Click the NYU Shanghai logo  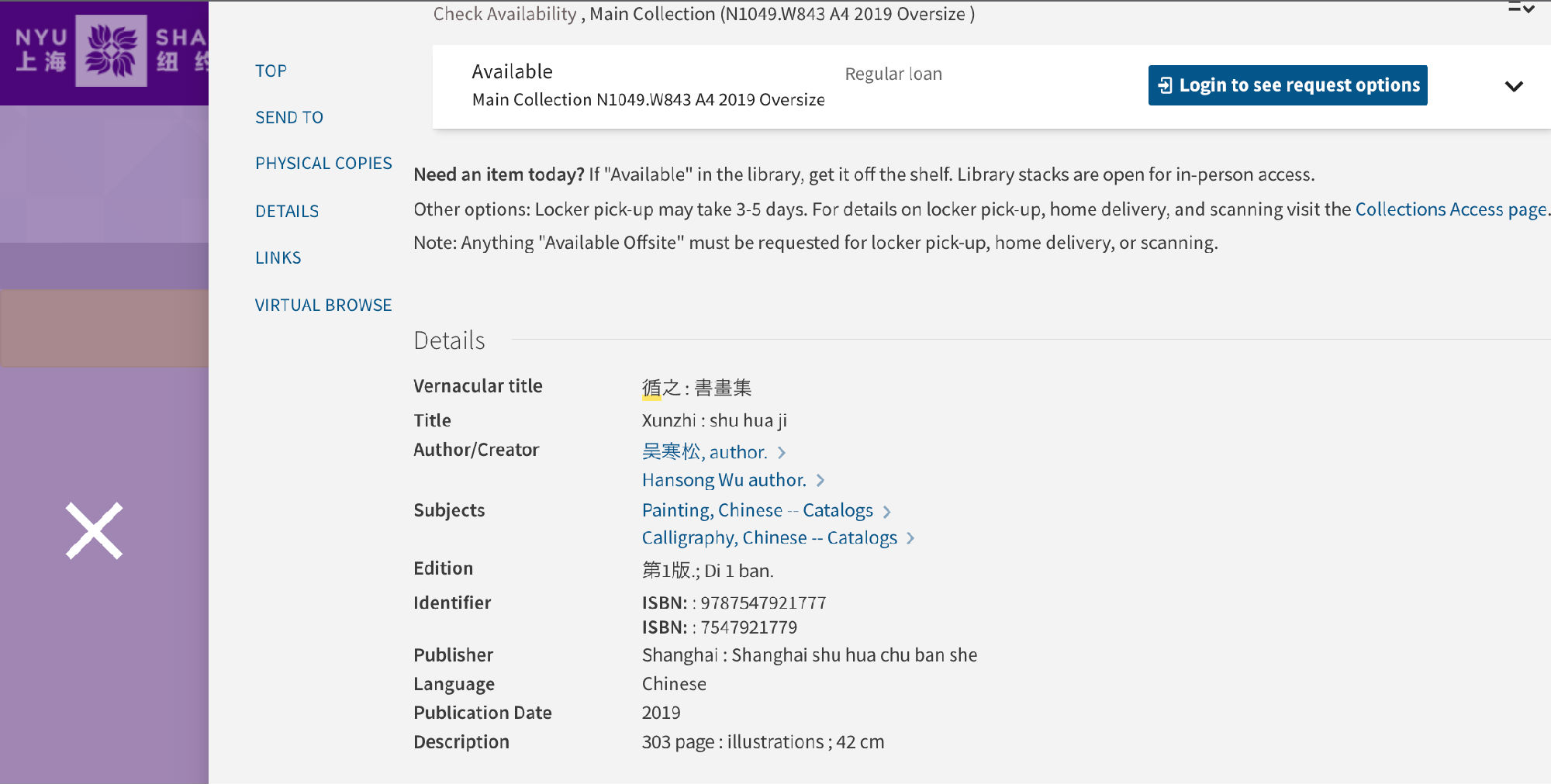[x=111, y=51]
